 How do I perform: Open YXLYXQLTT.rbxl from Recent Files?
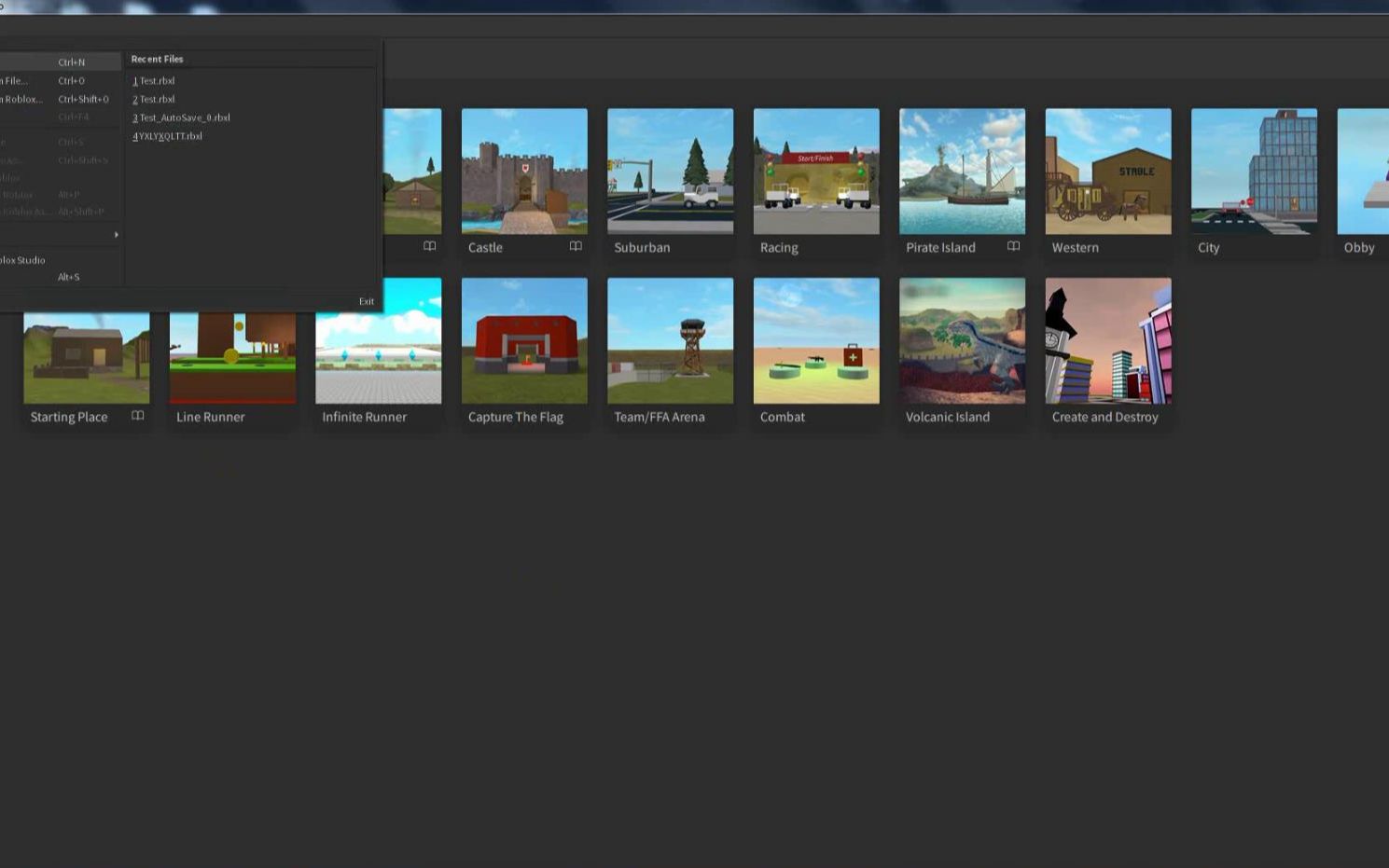168,135
